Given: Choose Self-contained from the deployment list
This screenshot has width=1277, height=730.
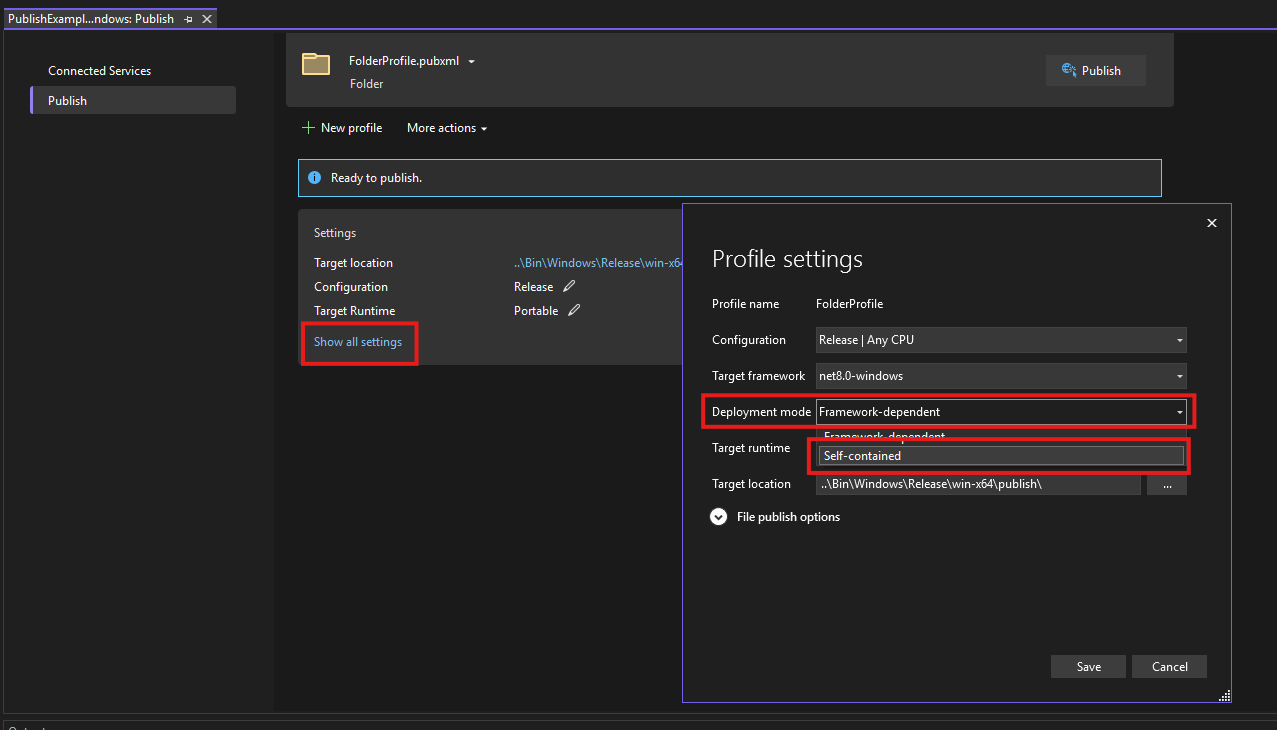Looking at the screenshot, I should tap(1000, 456).
